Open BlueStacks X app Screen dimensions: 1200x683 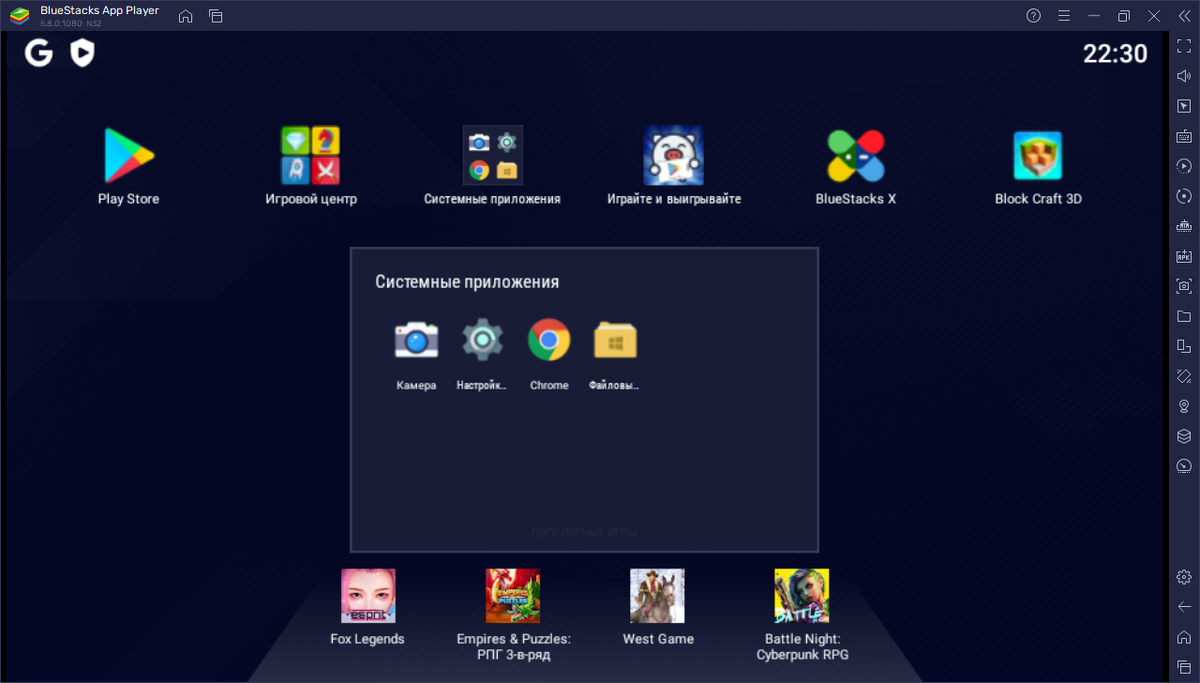tap(856, 156)
